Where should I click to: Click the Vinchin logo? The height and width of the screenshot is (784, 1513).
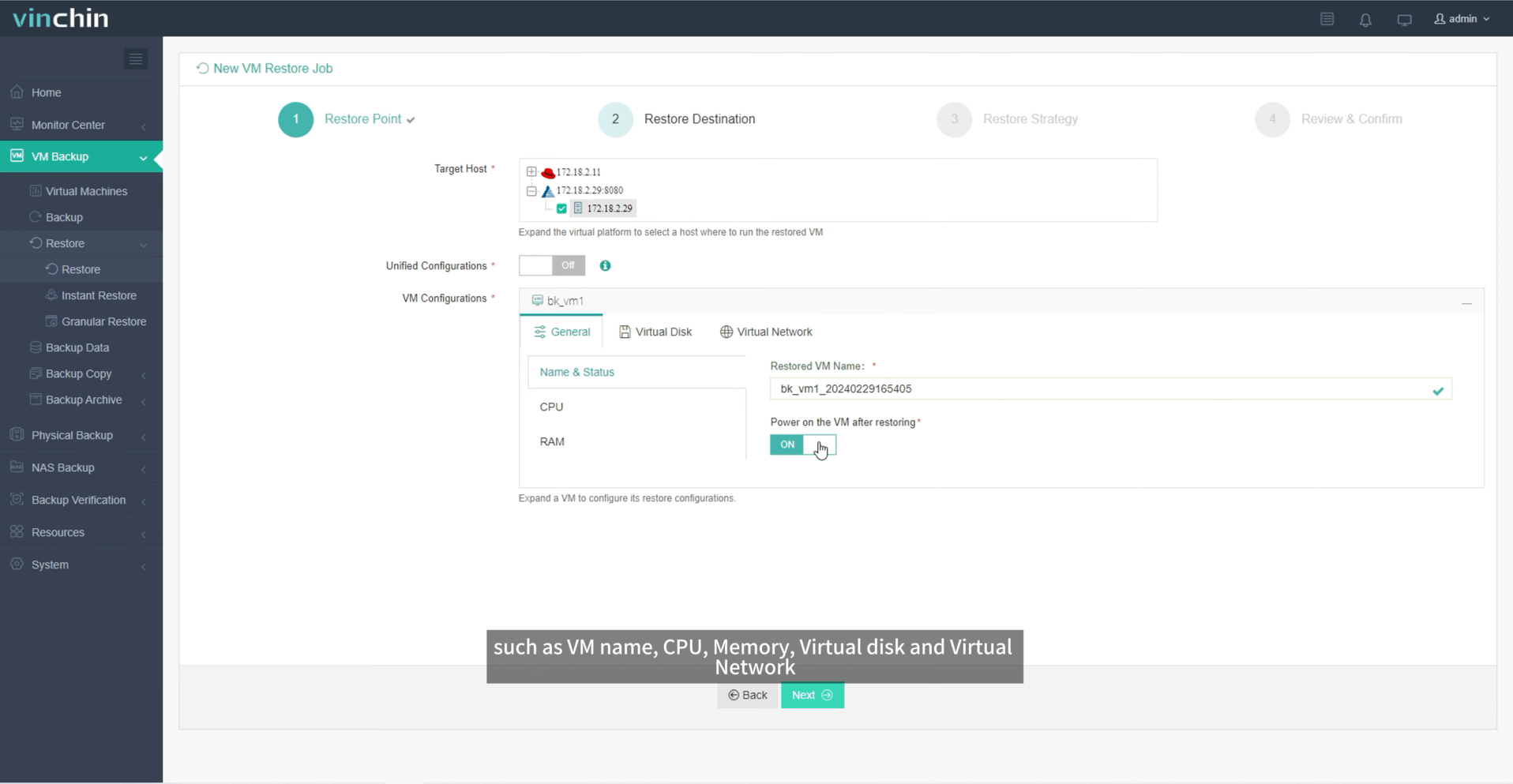[61, 17]
